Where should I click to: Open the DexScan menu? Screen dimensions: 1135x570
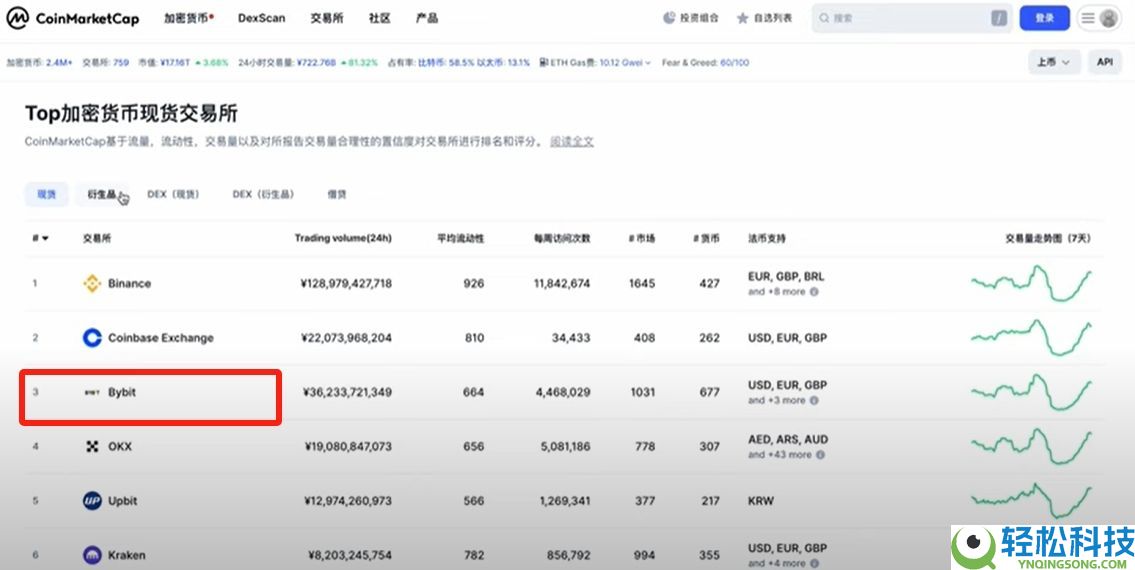[261, 18]
